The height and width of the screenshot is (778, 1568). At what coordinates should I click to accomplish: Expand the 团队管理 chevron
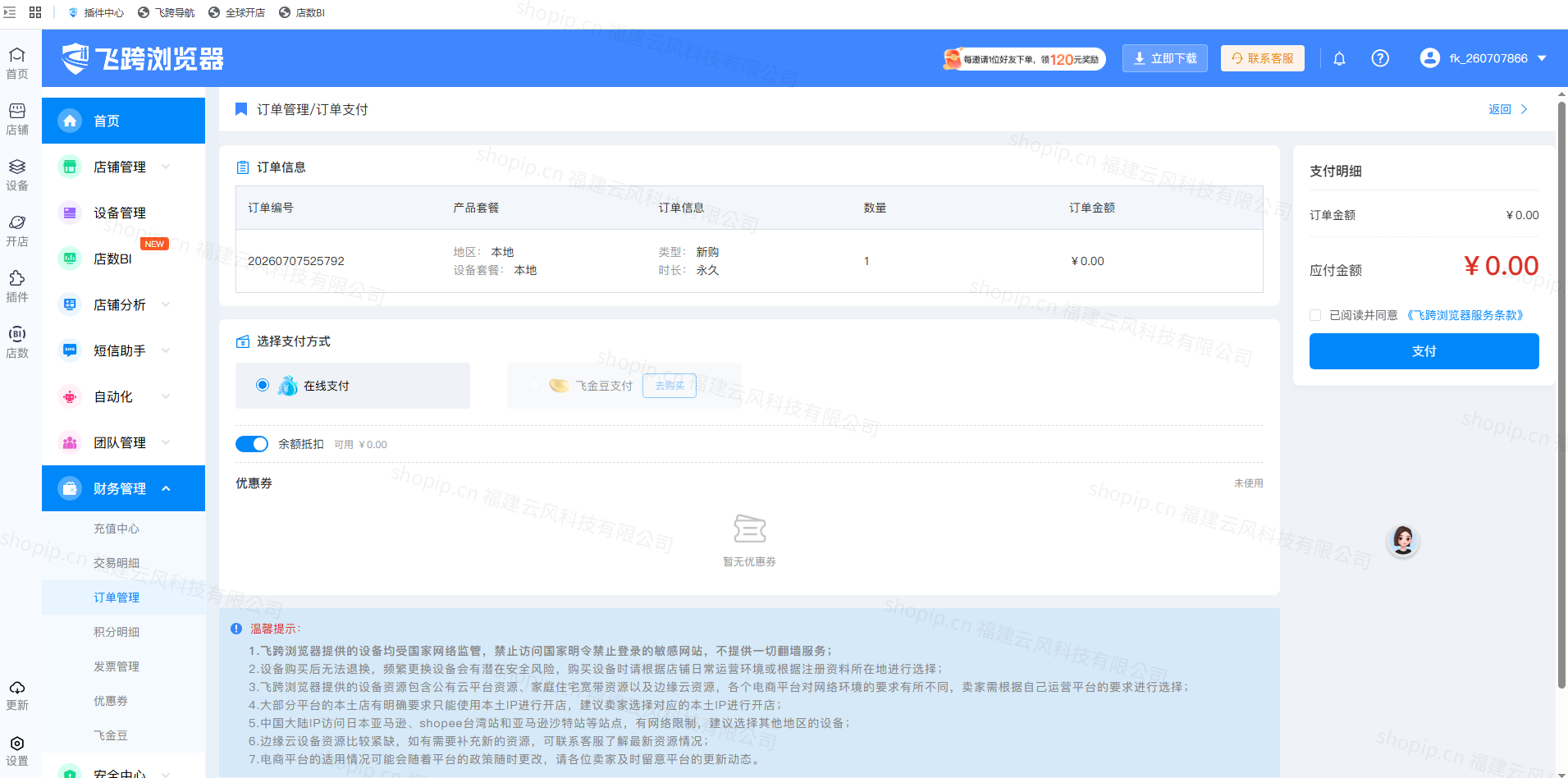tap(166, 442)
